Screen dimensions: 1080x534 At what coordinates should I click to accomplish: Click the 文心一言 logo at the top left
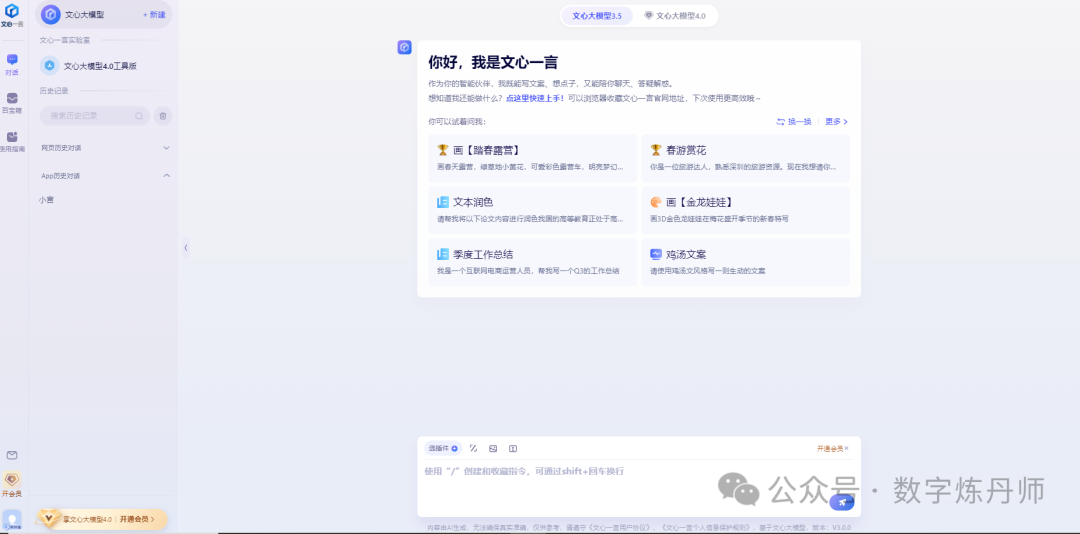point(12,14)
